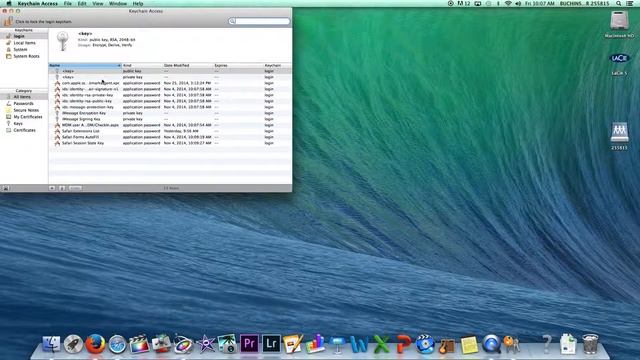
Task: Launch Numbers from the Dock
Action: (315, 344)
